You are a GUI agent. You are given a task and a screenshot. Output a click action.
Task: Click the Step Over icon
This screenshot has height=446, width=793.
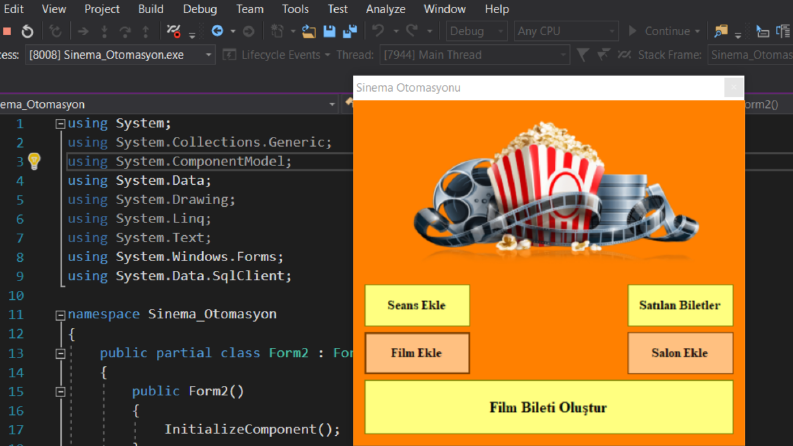(125, 31)
